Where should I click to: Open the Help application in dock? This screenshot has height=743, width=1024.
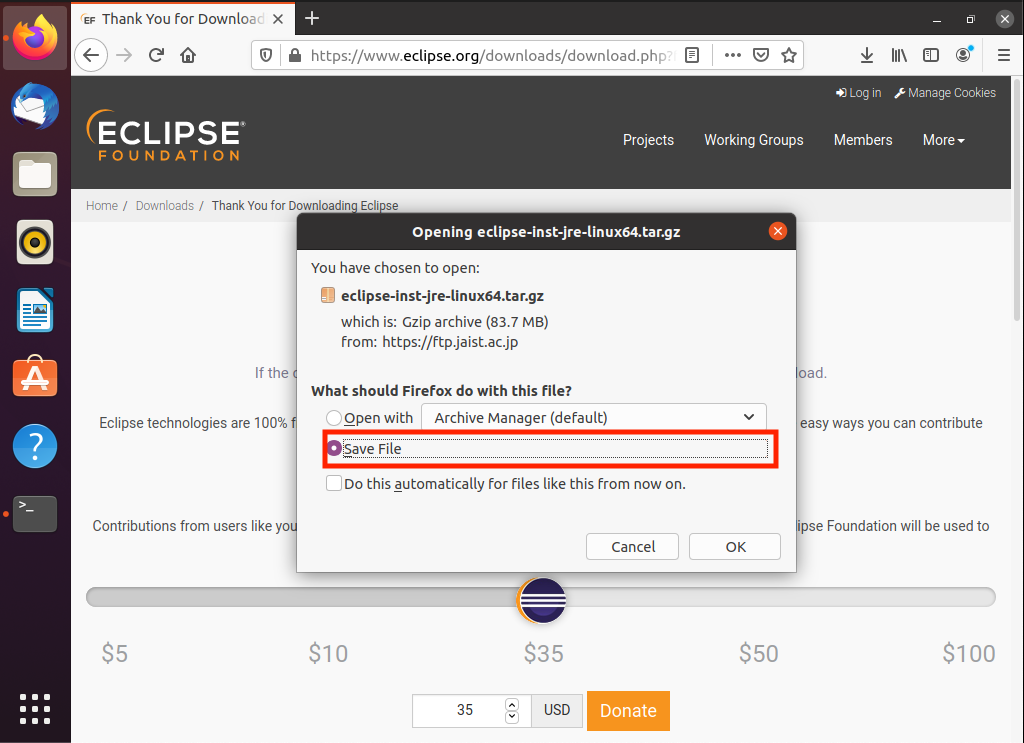(x=35, y=446)
